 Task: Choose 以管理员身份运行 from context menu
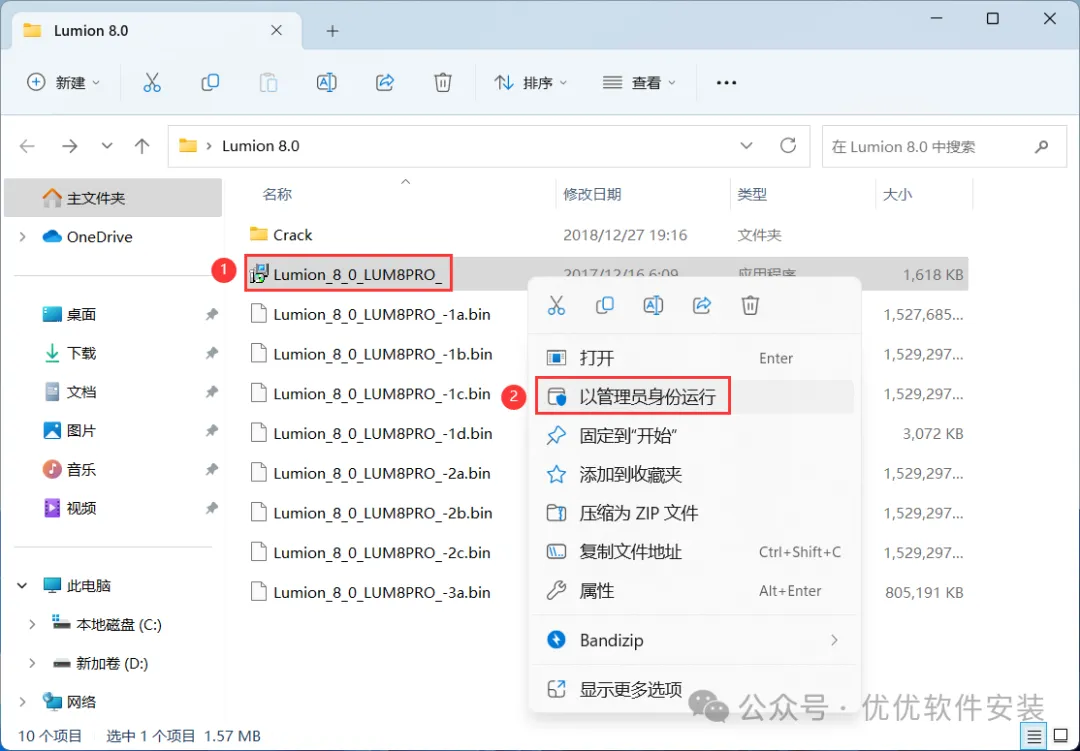coord(694,397)
